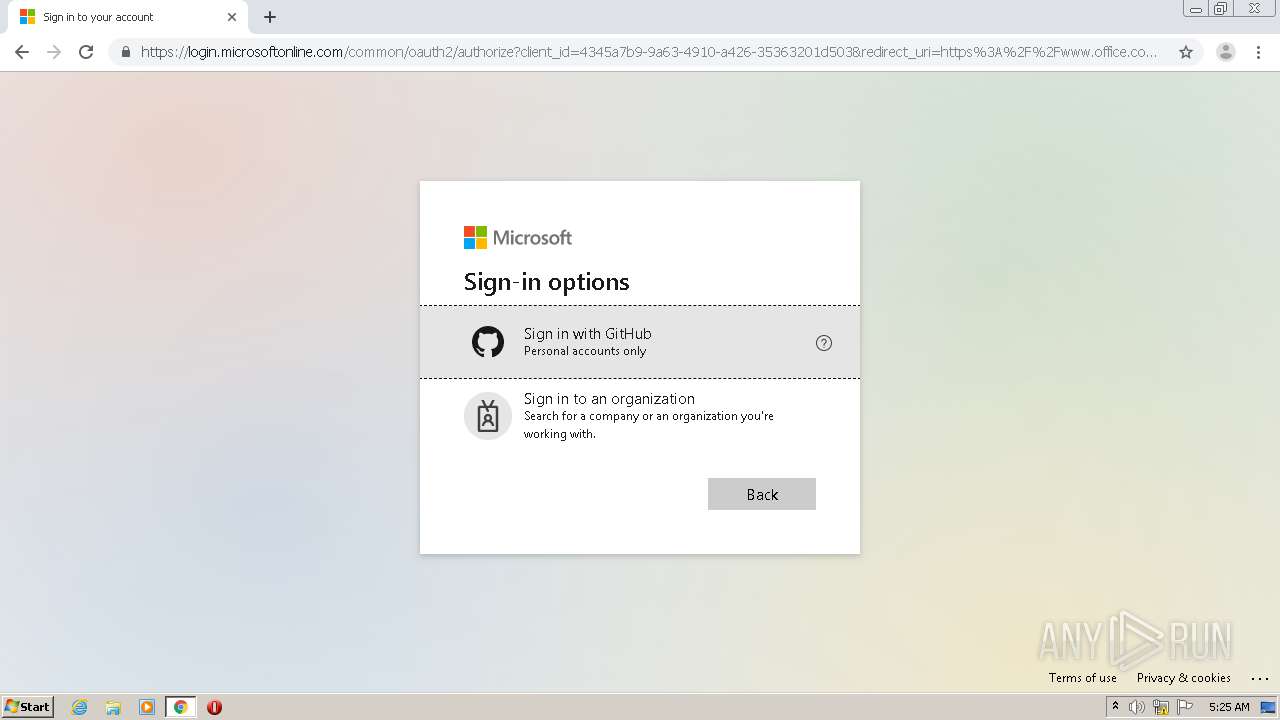
Task: Open the Chrome profile avatar menu
Action: 1226,52
